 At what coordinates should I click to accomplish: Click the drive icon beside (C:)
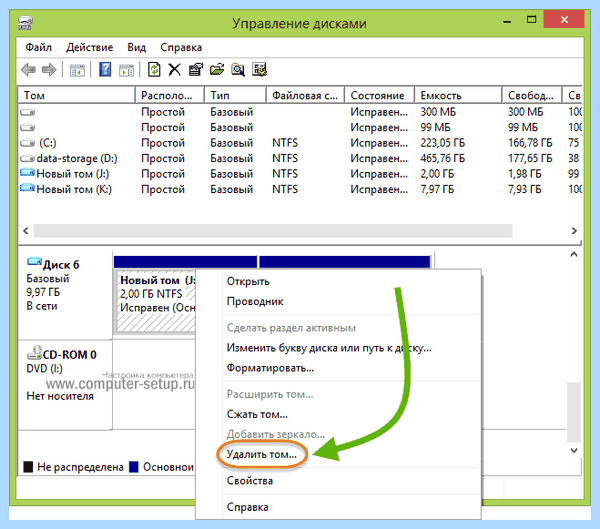27,143
